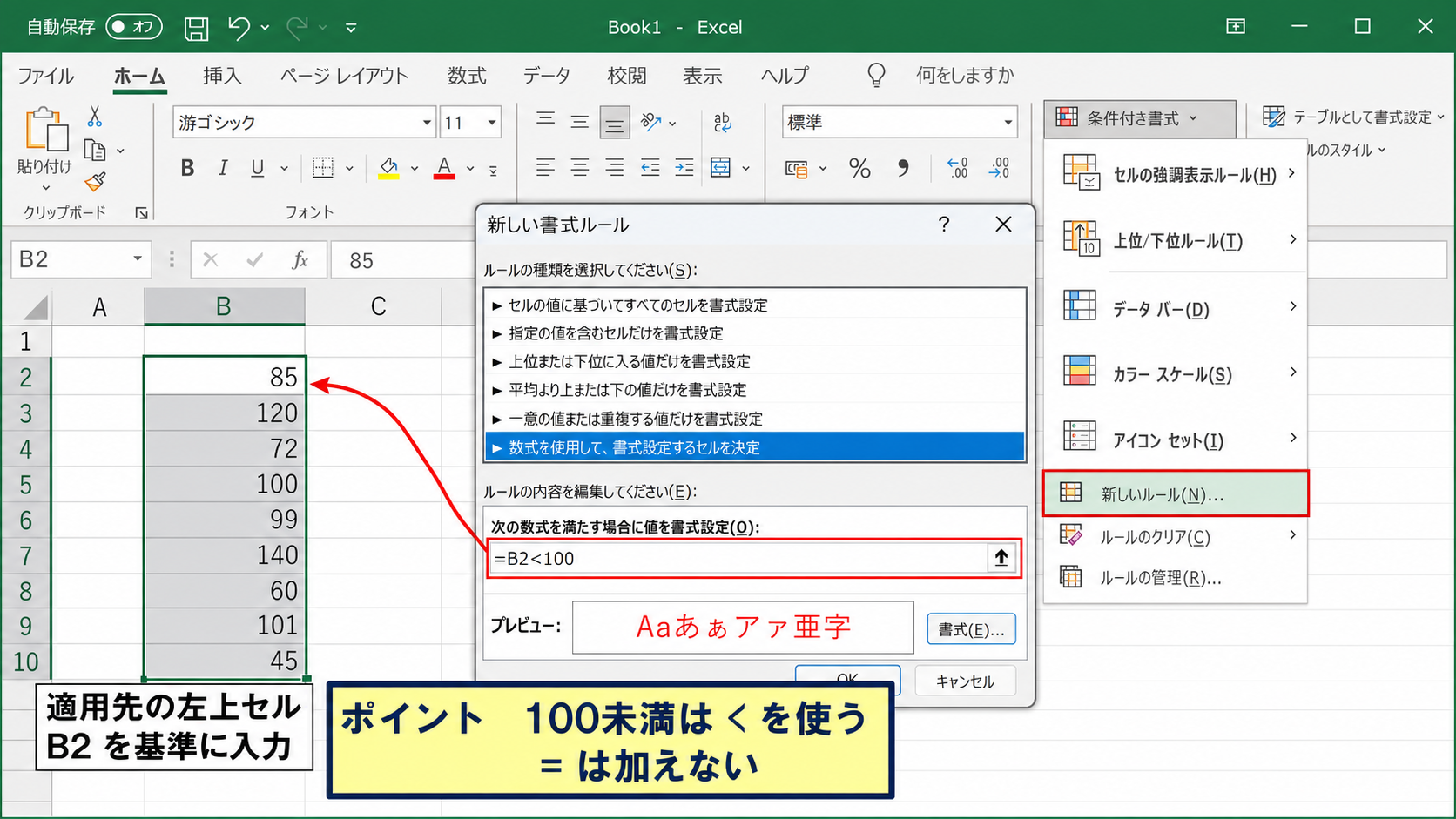Open ルールのクリア submenu
The height and width of the screenshot is (819, 1456).
tap(1176, 536)
